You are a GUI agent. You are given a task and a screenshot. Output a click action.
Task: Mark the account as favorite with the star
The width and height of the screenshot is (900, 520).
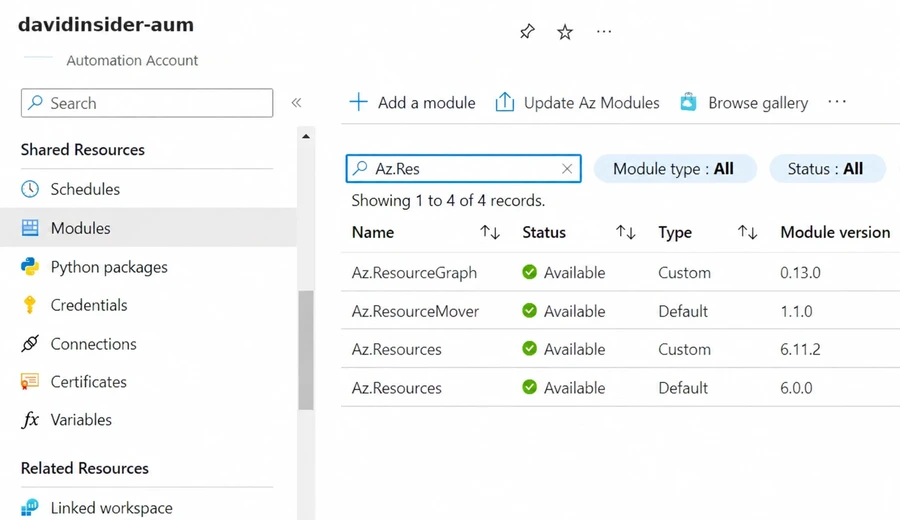click(565, 32)
